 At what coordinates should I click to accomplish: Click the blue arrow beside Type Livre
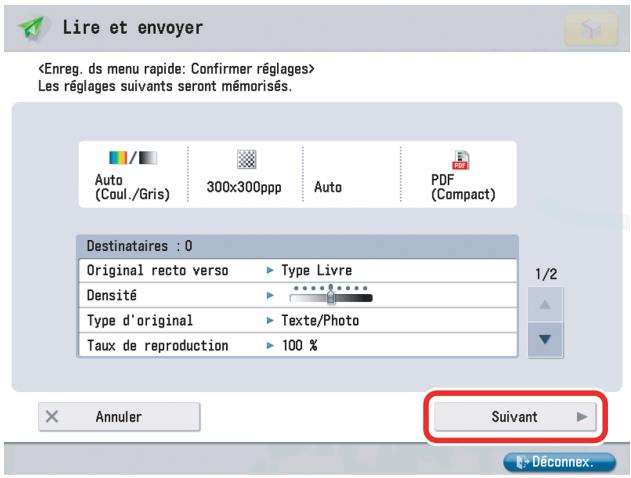(x=270, y=270)
